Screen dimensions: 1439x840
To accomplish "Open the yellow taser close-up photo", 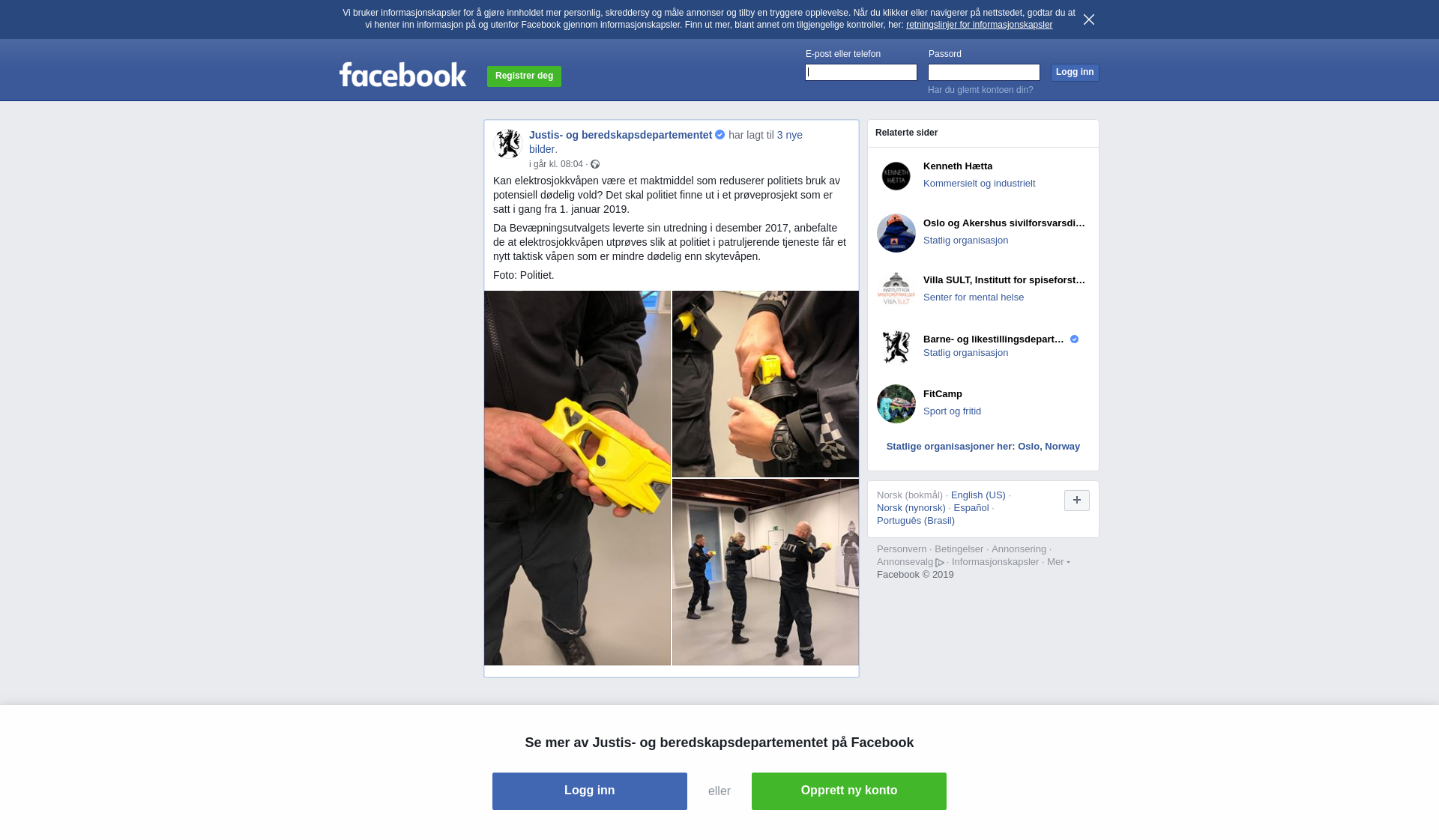I will coord(577,478).
